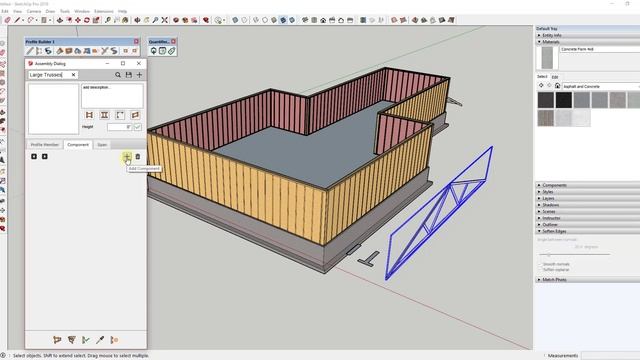This screenshot has height=360, width=640.
Task: Open the Asphalt and Concrete materials dropdown
Action: coord(601,86)
